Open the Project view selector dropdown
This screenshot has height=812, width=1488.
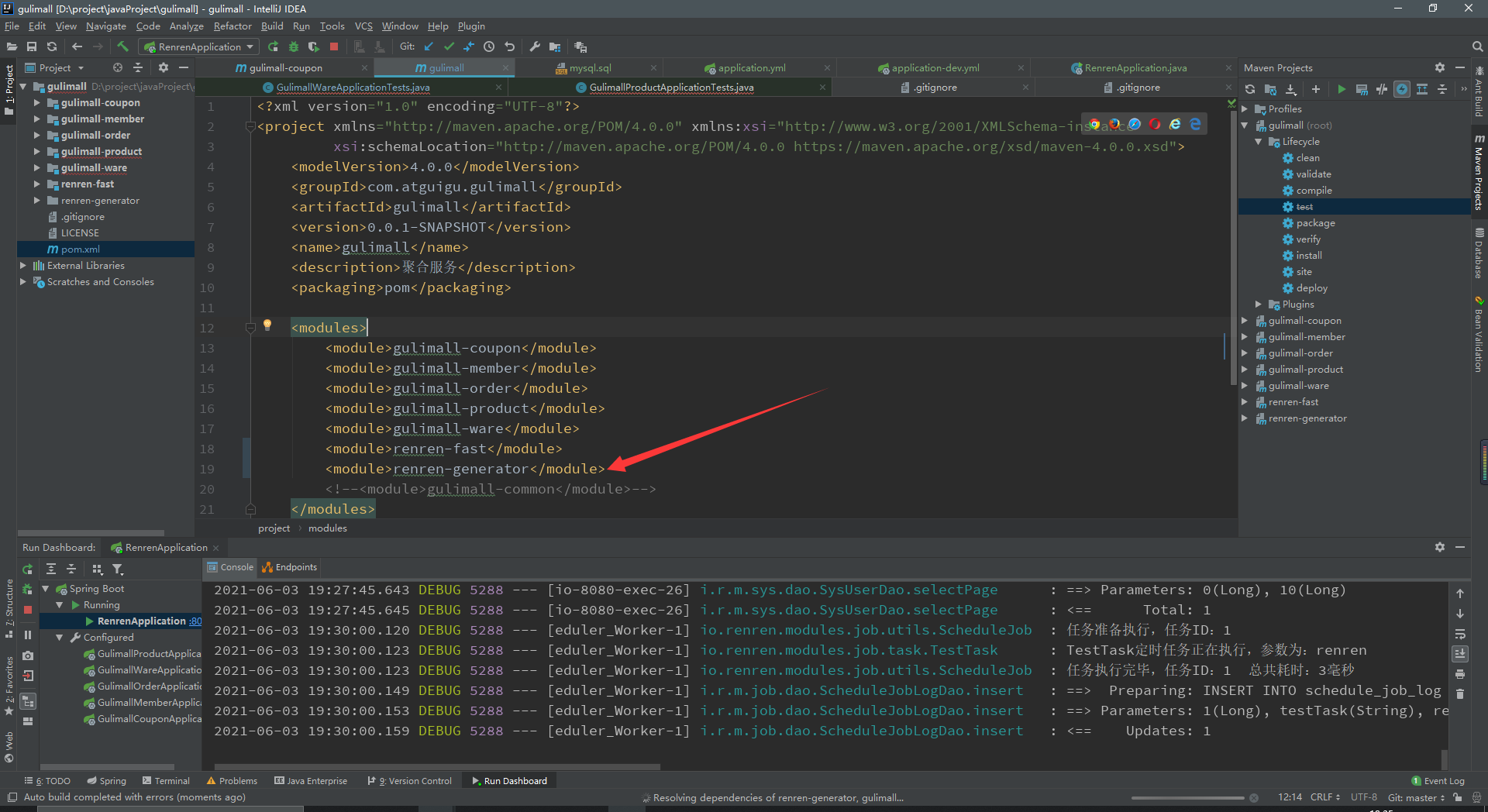click(x=54, y=67)
